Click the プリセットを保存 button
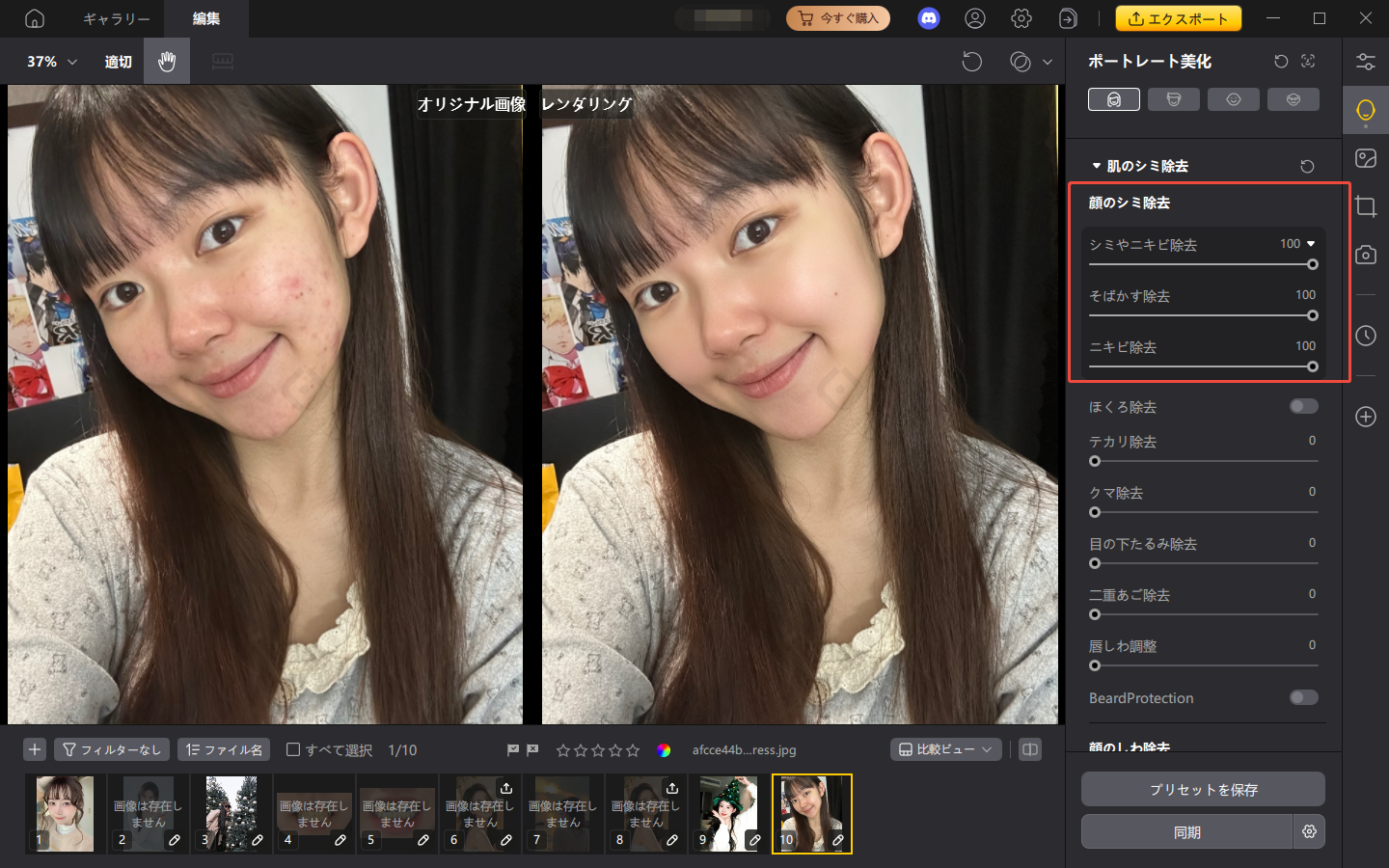The image size is (1389, 868). click(1203, 789)
